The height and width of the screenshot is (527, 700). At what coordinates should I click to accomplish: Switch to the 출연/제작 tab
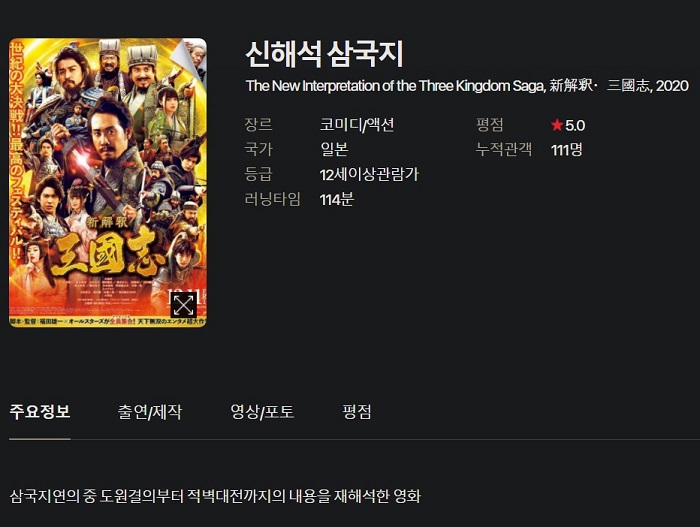(150, 412)
